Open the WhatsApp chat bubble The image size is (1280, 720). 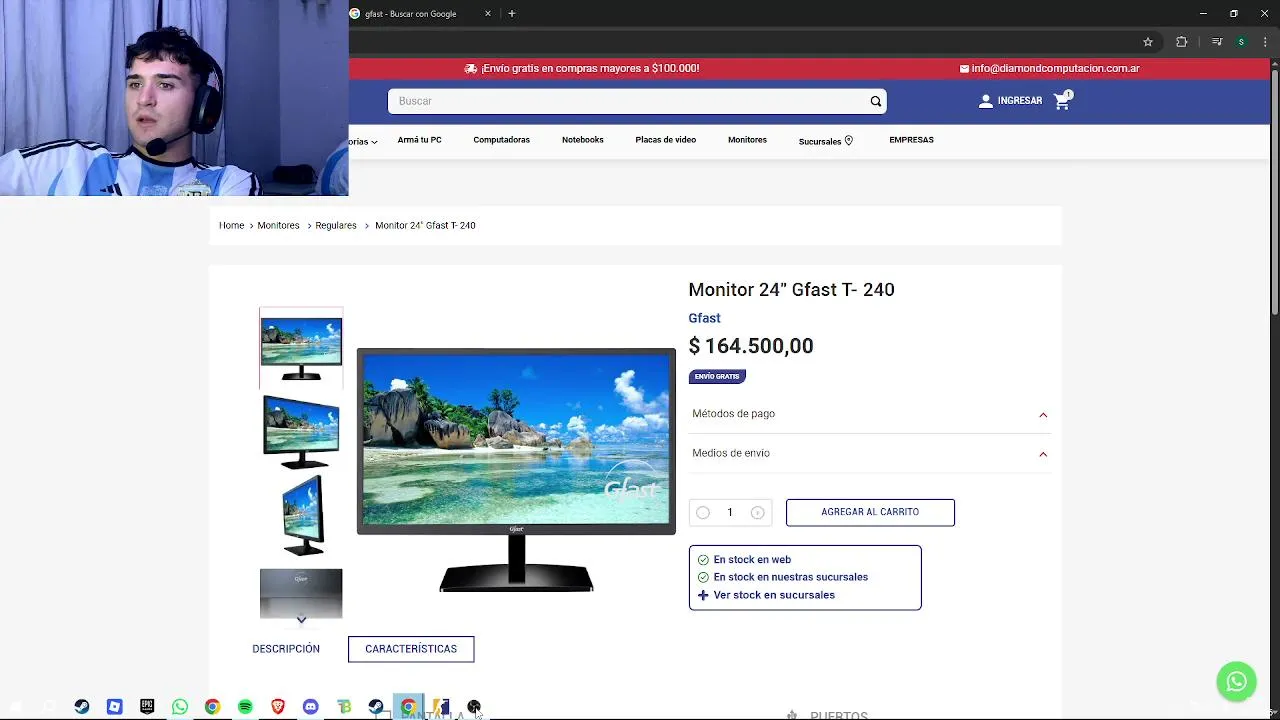1236,681
